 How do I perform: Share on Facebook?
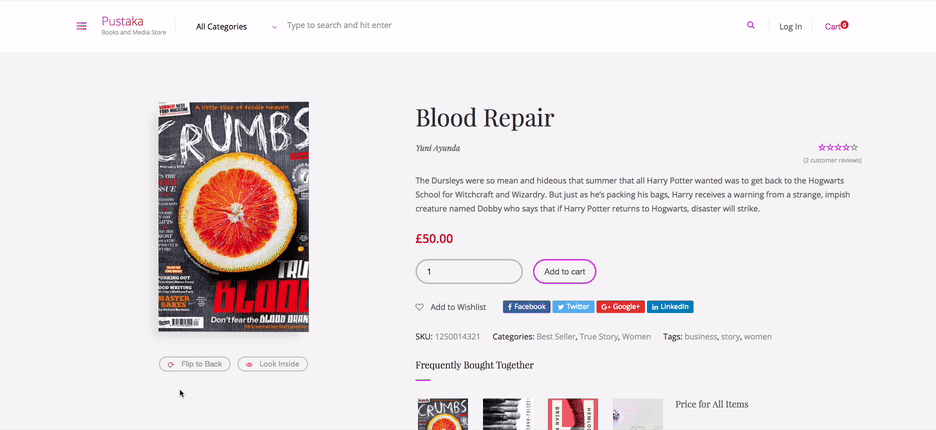tap(526, 307)
